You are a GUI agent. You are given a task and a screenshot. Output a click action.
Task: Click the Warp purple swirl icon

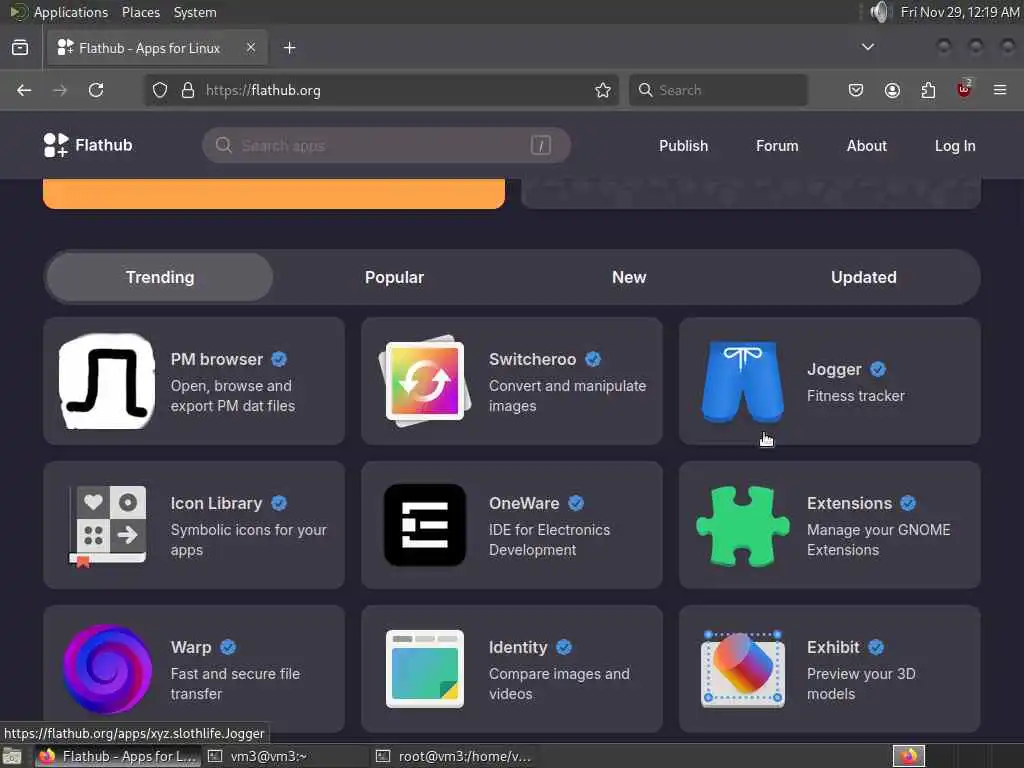(107, 669)
